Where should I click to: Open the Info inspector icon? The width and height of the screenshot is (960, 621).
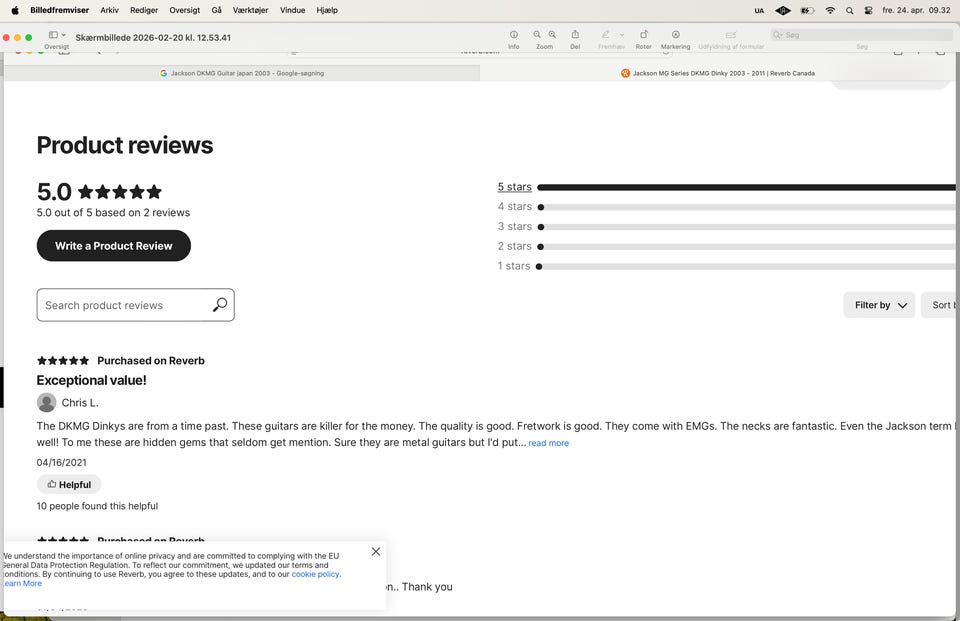tap(514, 35)
